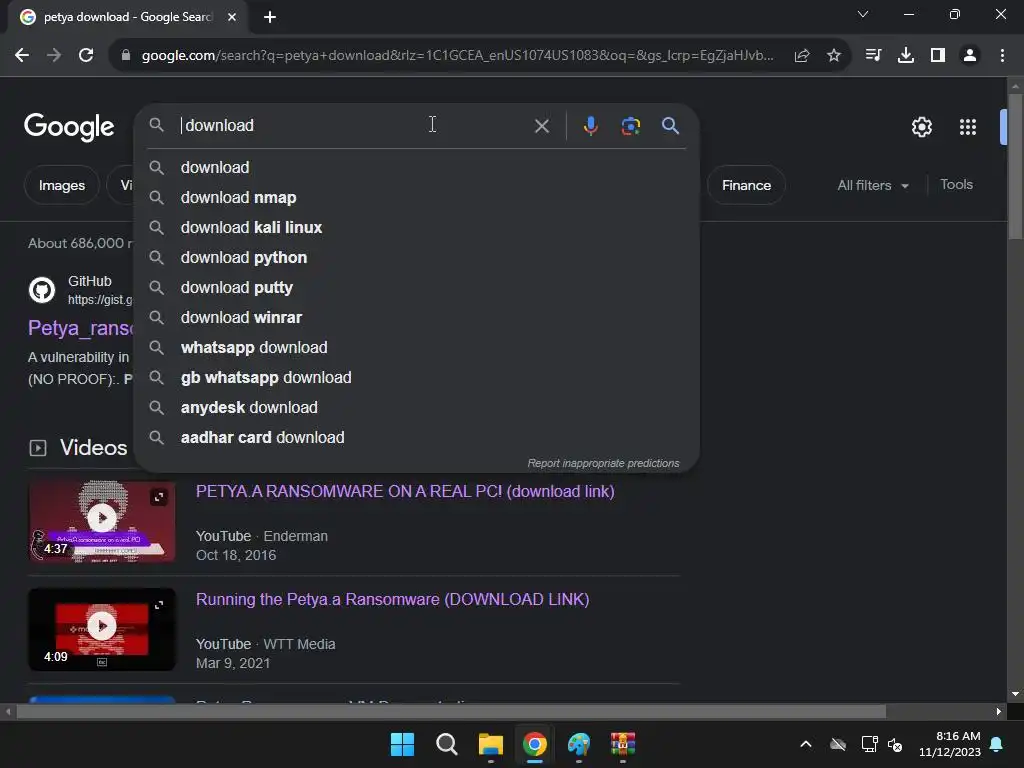
Task: Switch to Chrome on the taskbar
Action: pyautogui.click(x=535, y=744)
